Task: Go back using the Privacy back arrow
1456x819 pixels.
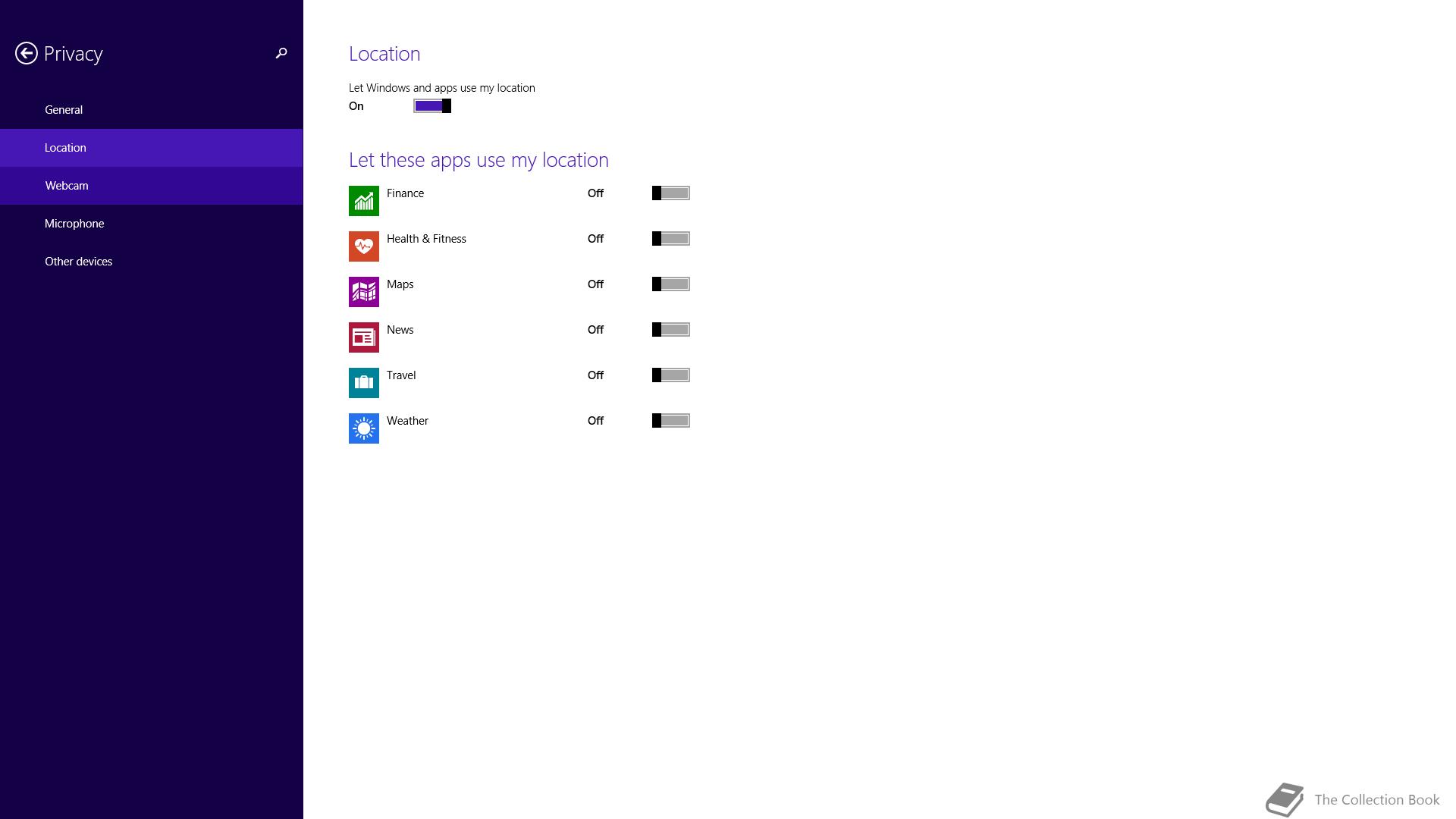Action: tap(27, 53)
